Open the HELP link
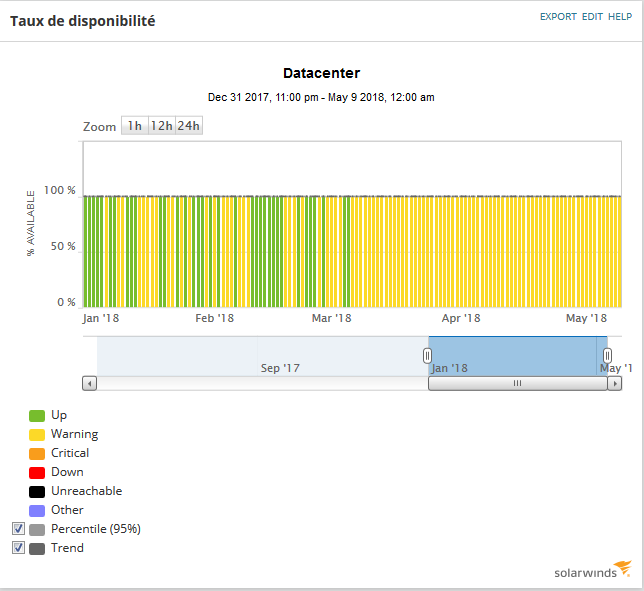644x591 pixels. tap(620, 17)
